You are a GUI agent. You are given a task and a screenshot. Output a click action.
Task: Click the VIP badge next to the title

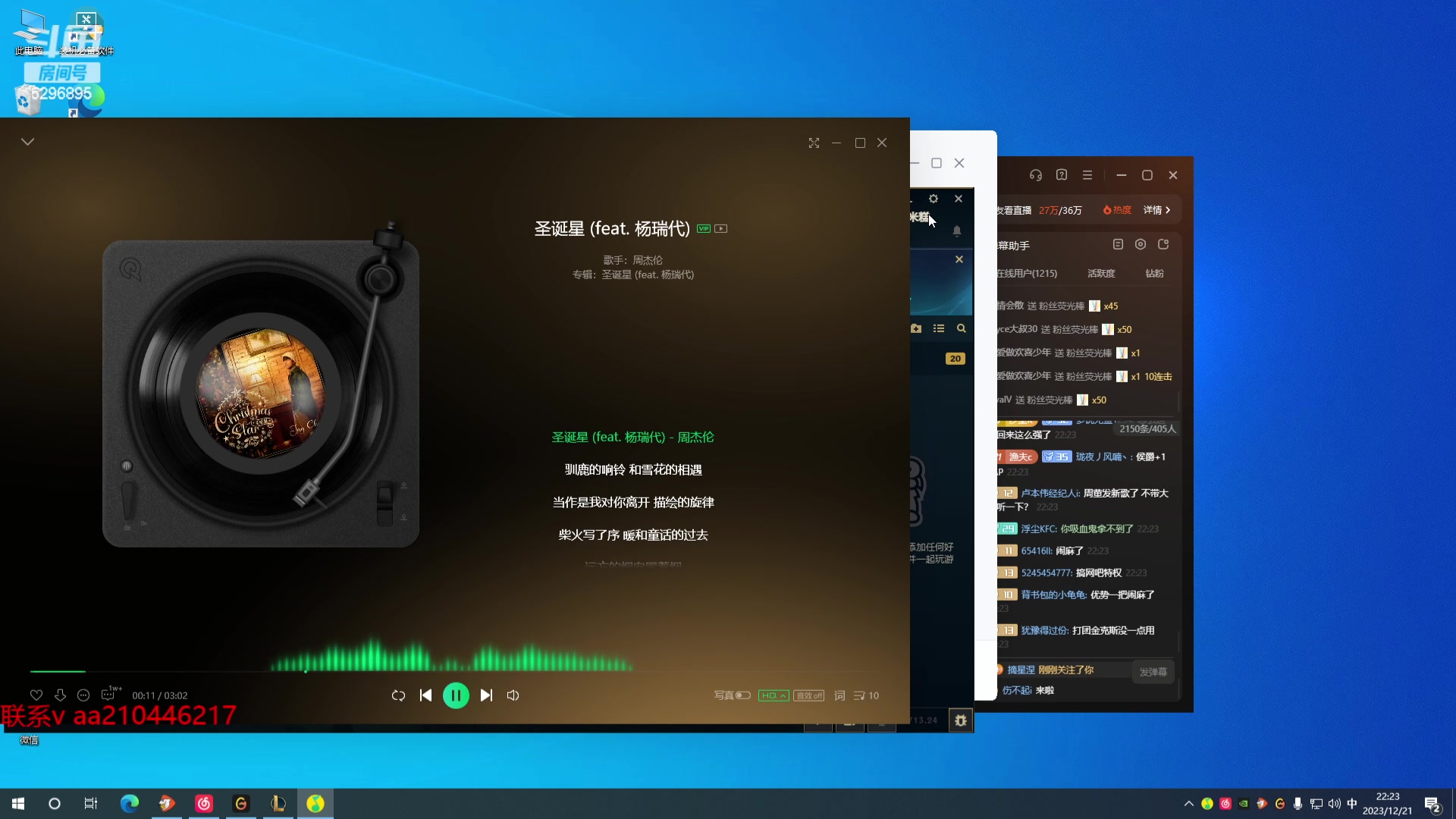click(x=704, y=228)
